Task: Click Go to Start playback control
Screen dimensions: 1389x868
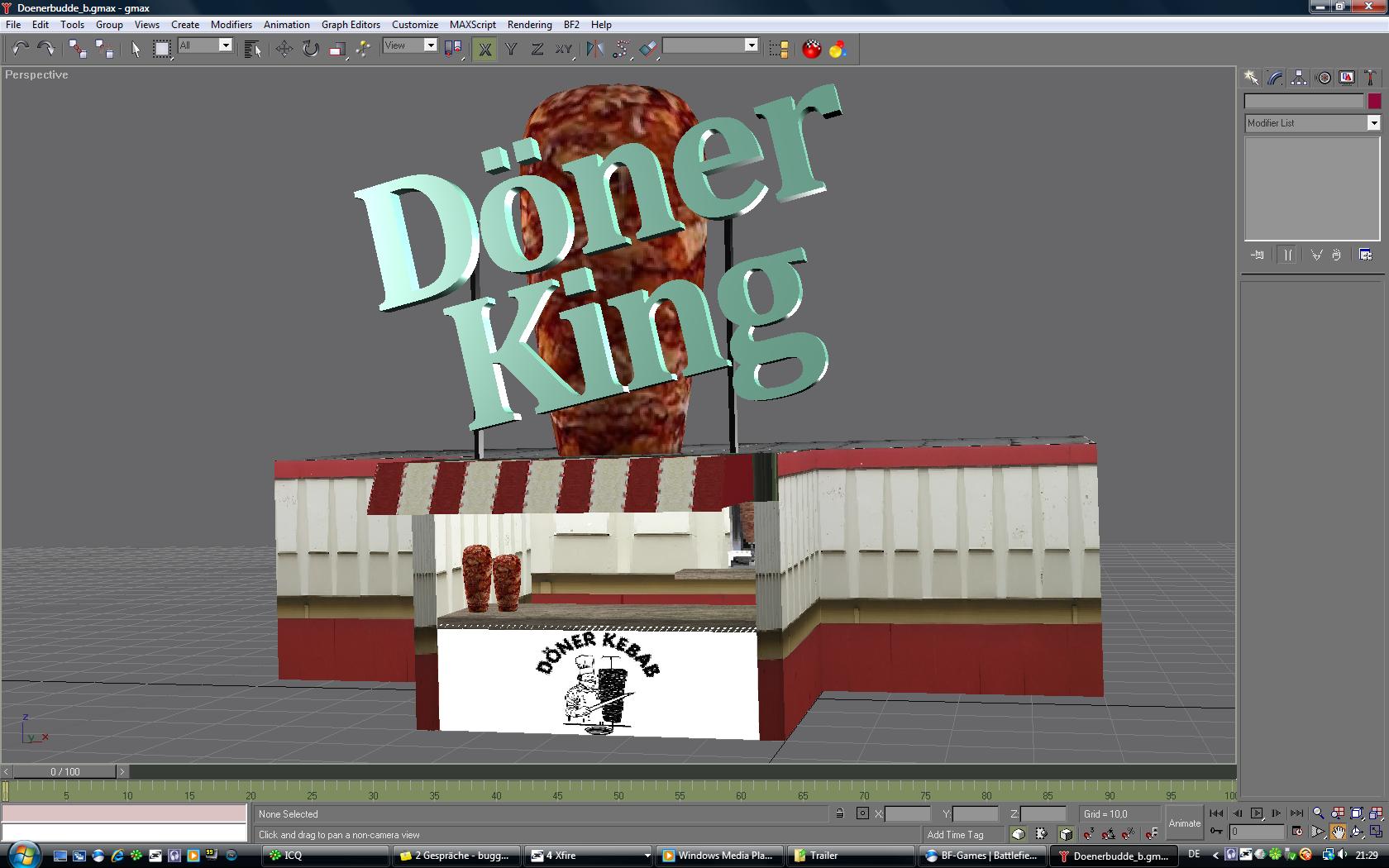Action: pyautogui.click(x=1216, y=813)
